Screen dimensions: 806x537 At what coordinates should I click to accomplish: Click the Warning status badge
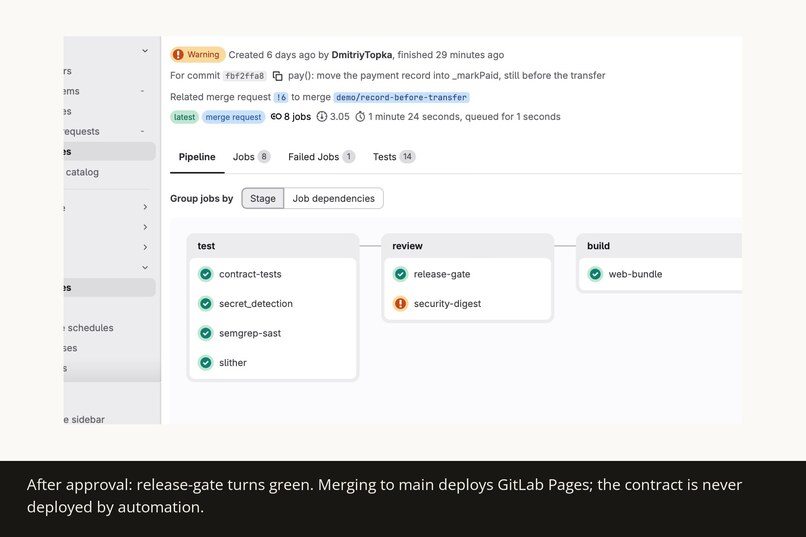pyautogui.click(x=198, y=54)
